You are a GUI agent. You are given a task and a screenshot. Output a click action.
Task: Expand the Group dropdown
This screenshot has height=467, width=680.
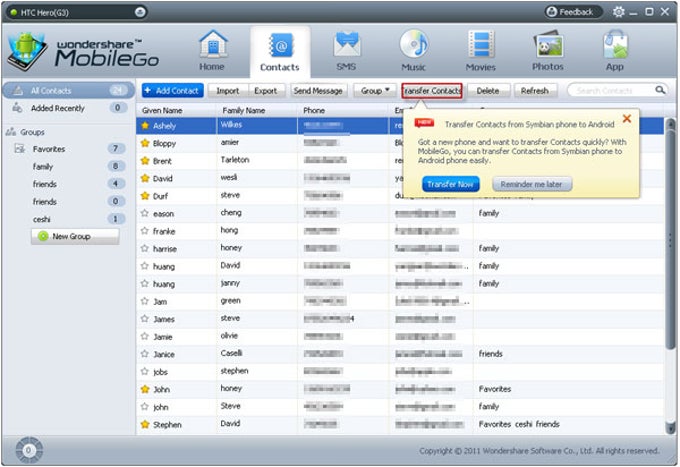point(375,91)
